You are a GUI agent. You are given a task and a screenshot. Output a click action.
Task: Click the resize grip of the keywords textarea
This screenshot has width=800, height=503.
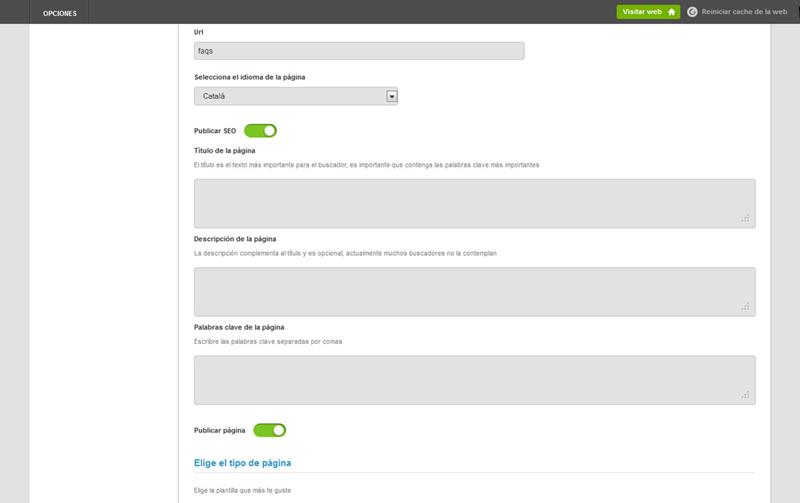pos(746,396)
